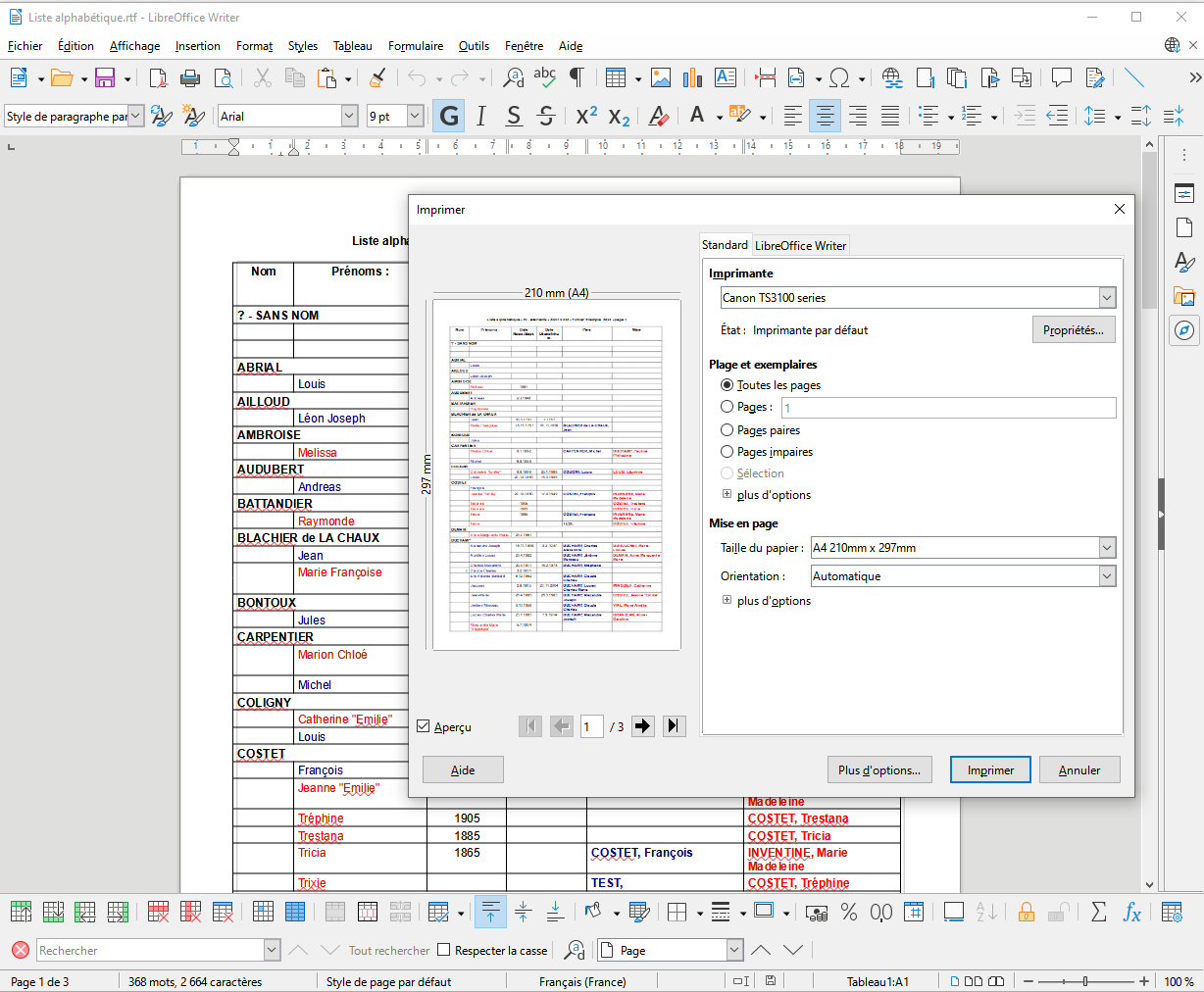
Task: Toggle strikethrough formatting
Action: point(545,116)
